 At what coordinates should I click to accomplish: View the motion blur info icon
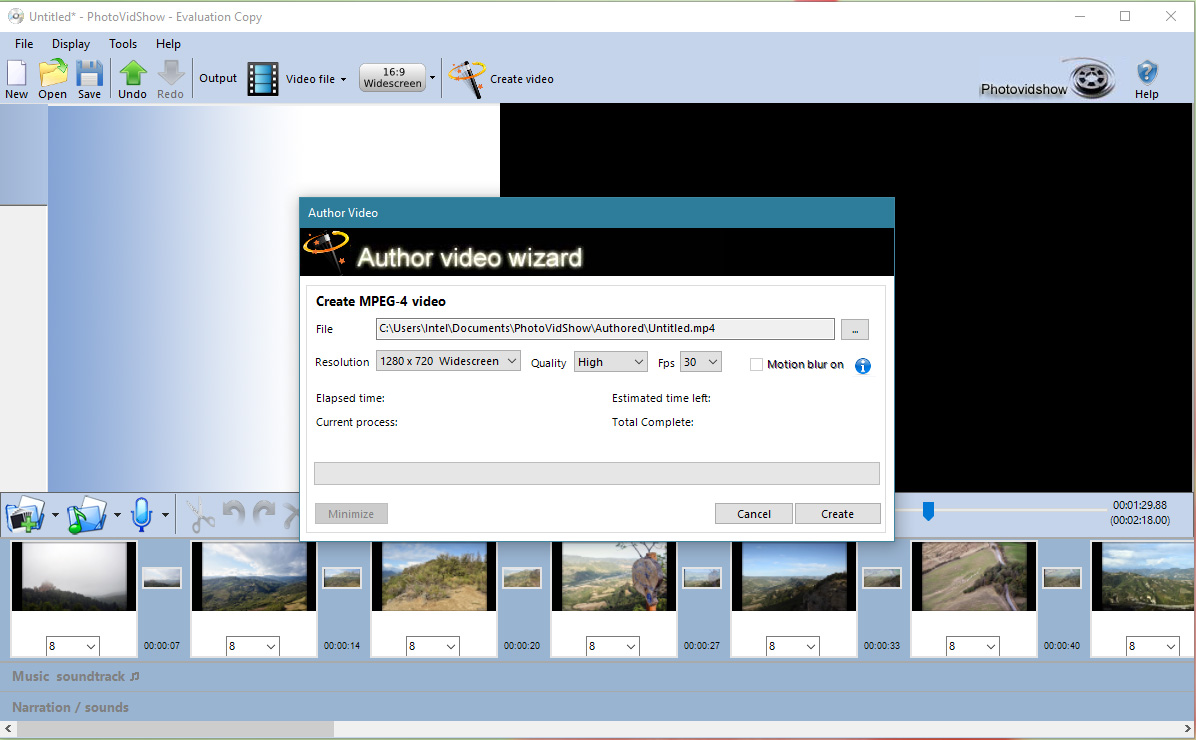point(862,365)
